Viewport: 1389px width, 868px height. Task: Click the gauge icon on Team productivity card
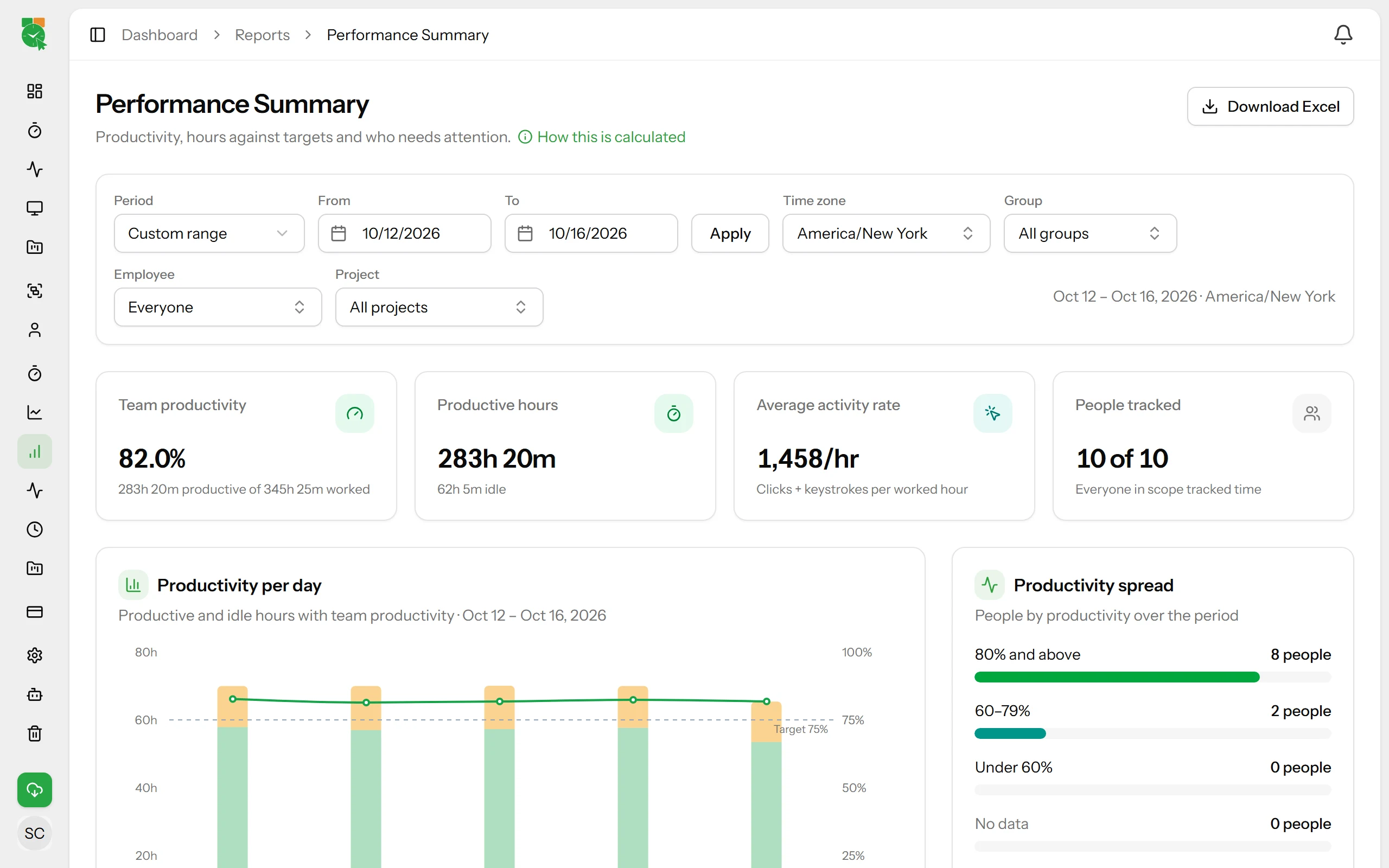click(355, 413)
